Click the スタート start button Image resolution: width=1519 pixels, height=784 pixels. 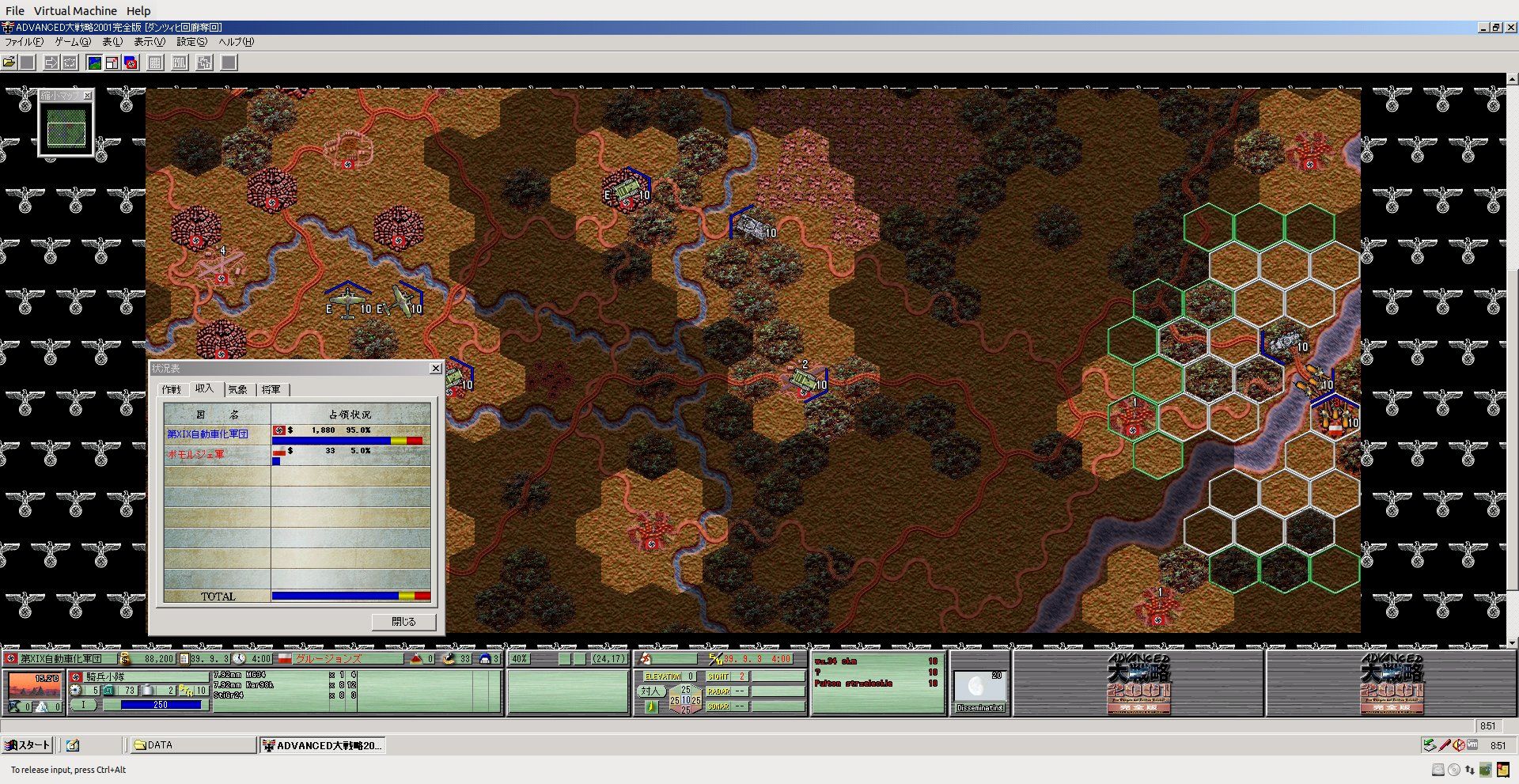click(28, 745)
